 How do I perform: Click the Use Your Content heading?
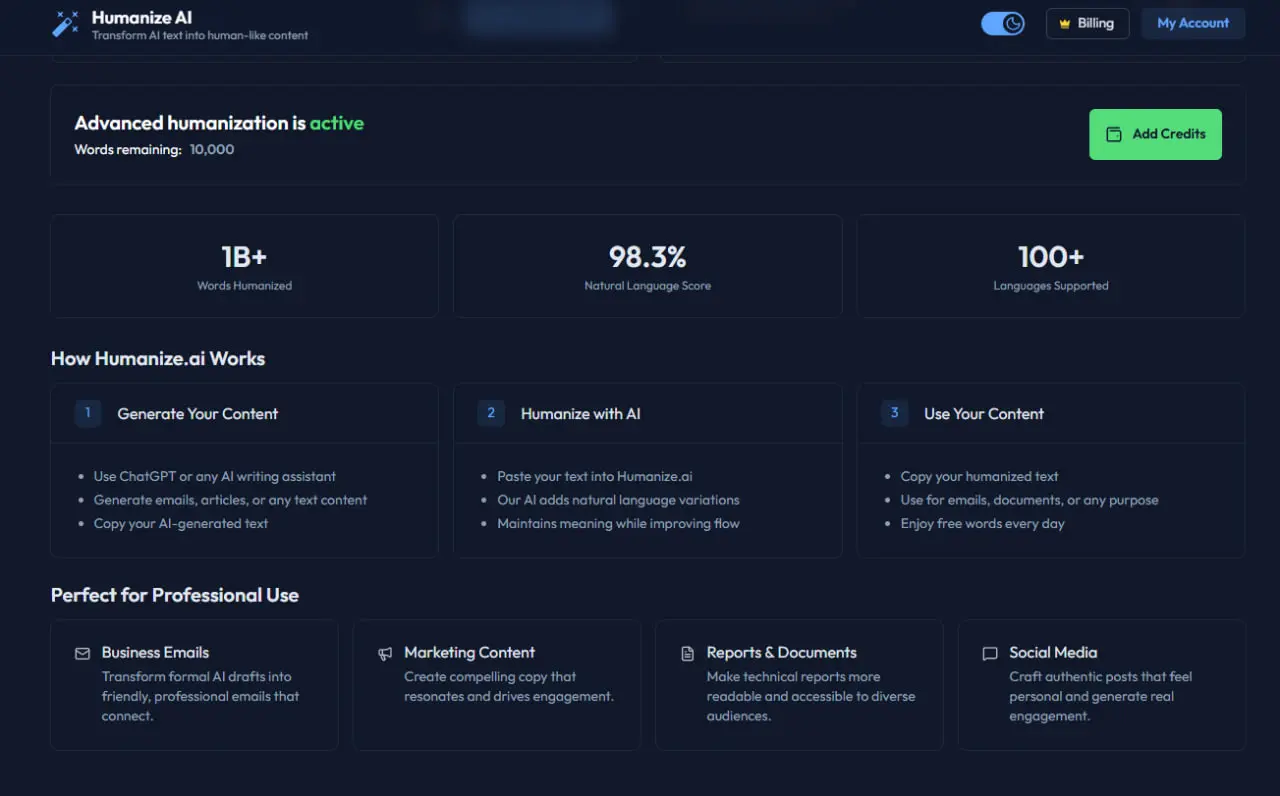pyautogui.click(x=984, y=414)
